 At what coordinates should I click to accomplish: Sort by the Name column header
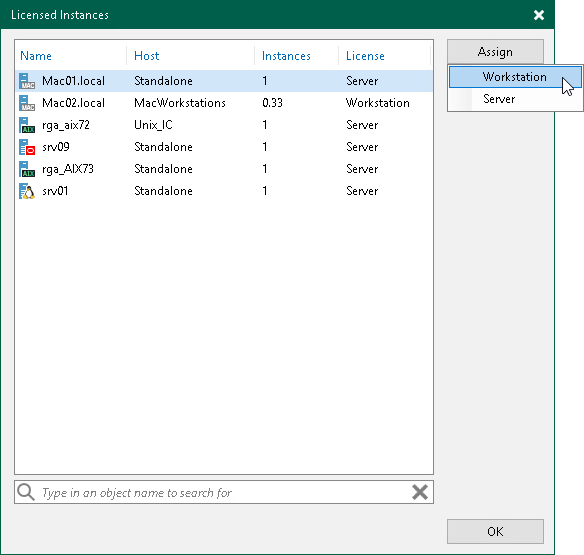[36, 56]
